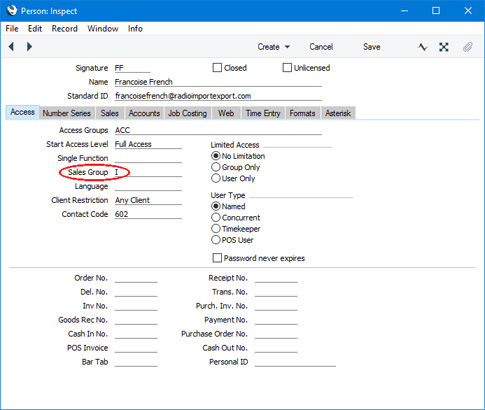
Task: Click into the Sales Group field
Action: 148,172
